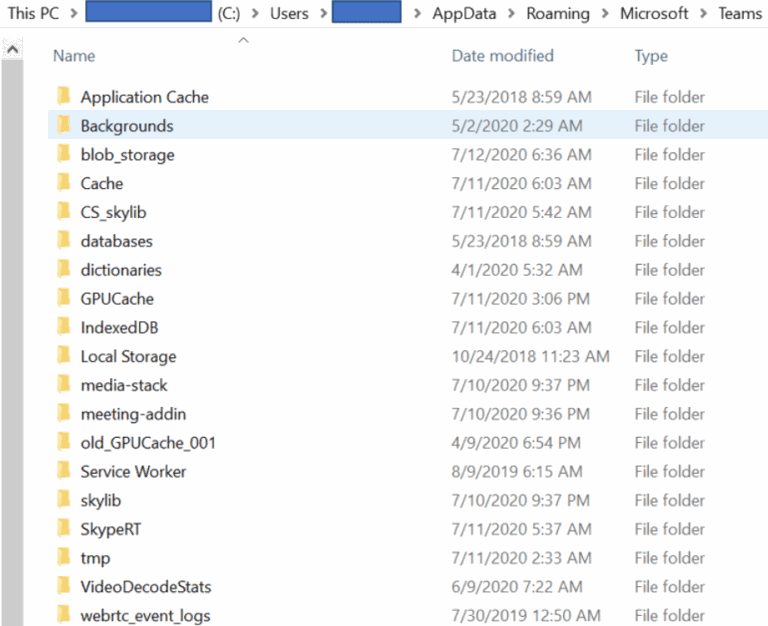Viewport: 768px width, 626px height.
Task: Click the meeting-addin folder icon
Action: pos(64,413)
